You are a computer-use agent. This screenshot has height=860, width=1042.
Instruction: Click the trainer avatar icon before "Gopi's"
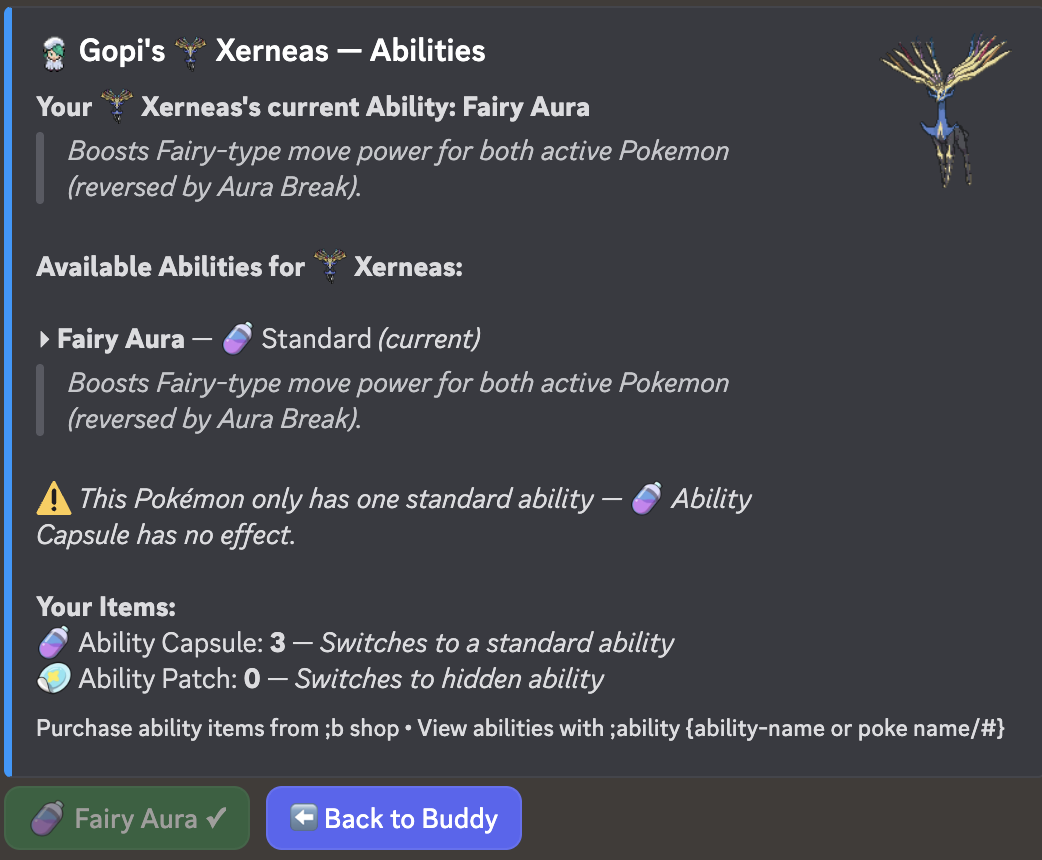[54, 51]
